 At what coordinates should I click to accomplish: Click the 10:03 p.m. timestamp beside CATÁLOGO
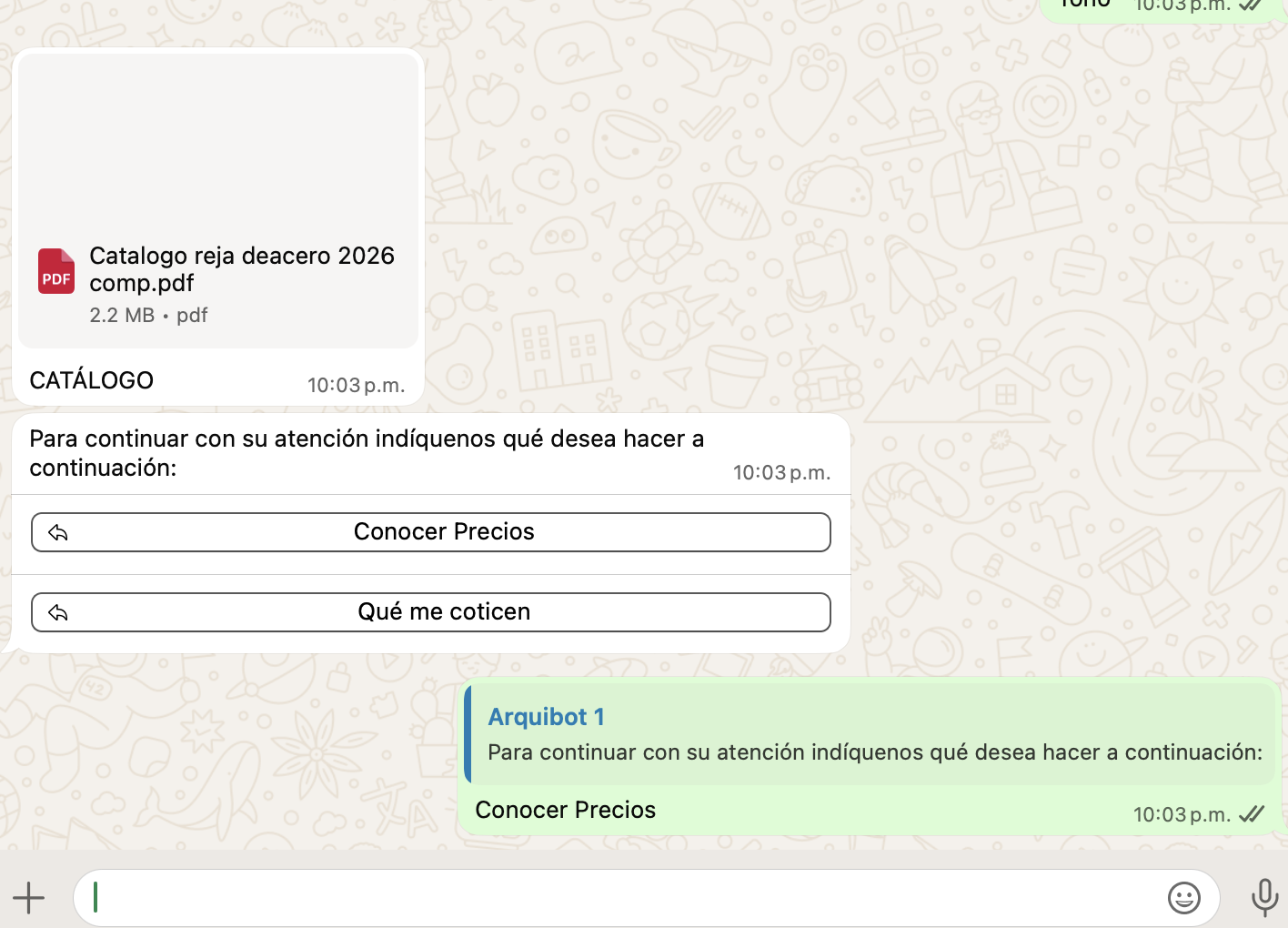pos(356,386)
